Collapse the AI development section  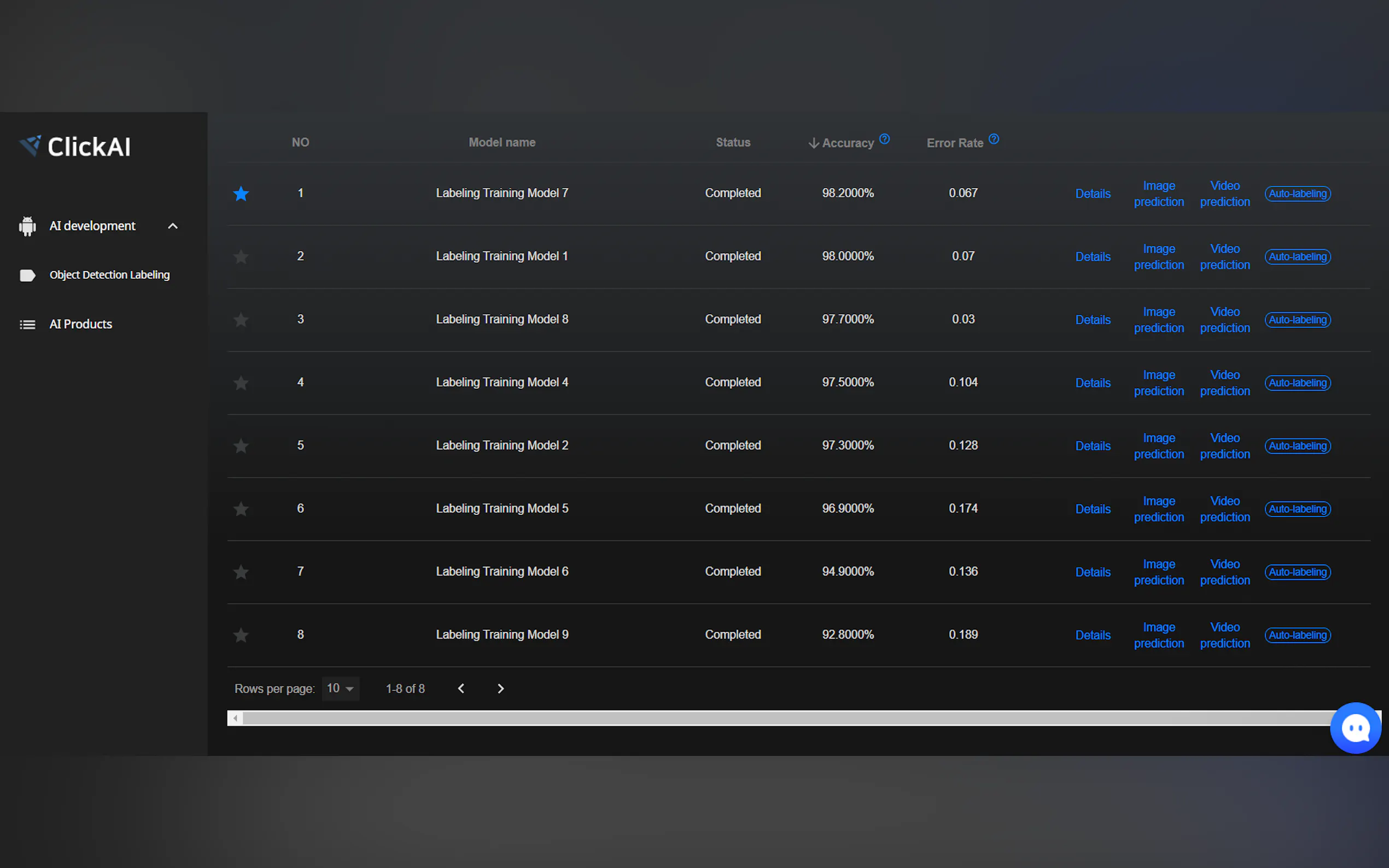click(x=172, y=226)
